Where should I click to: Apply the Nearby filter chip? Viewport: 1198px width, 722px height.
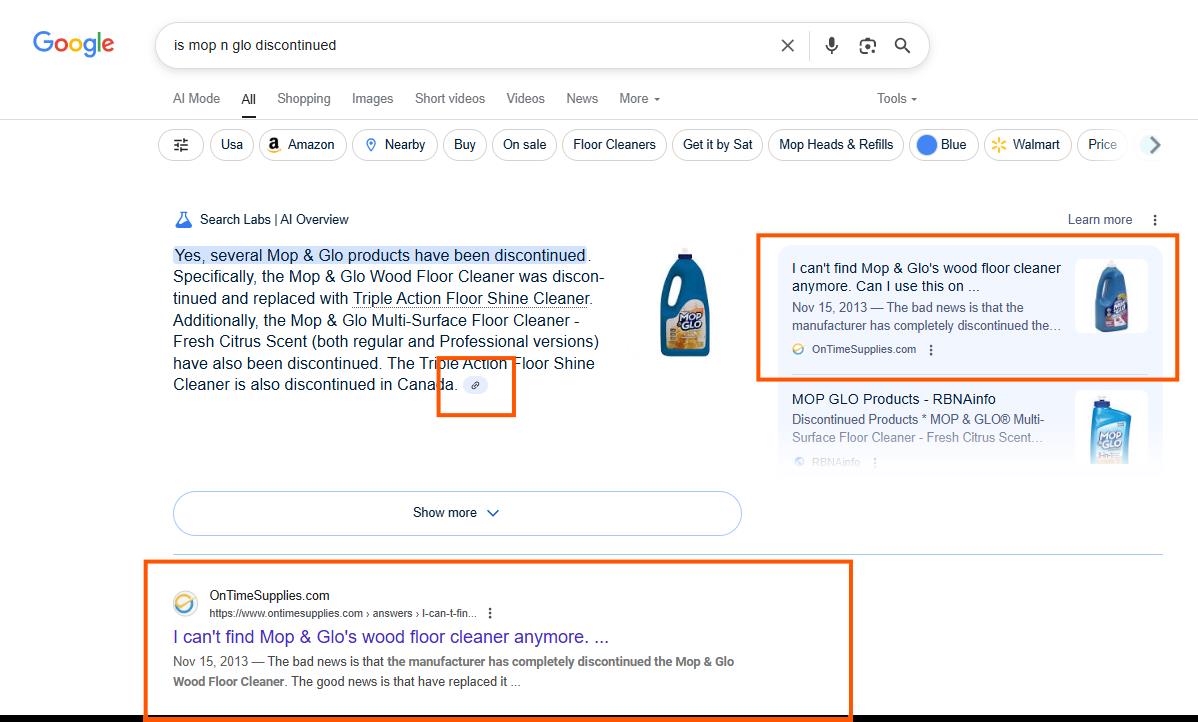coord(395,144)
